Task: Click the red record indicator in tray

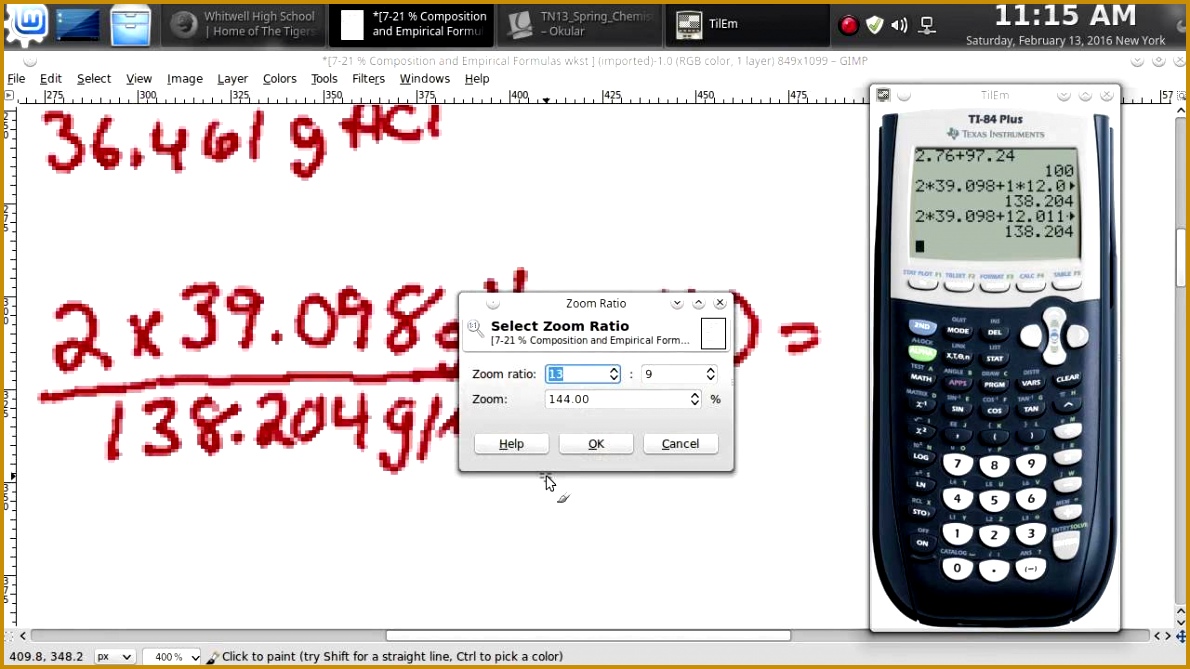Action: (x=848, y=25)
